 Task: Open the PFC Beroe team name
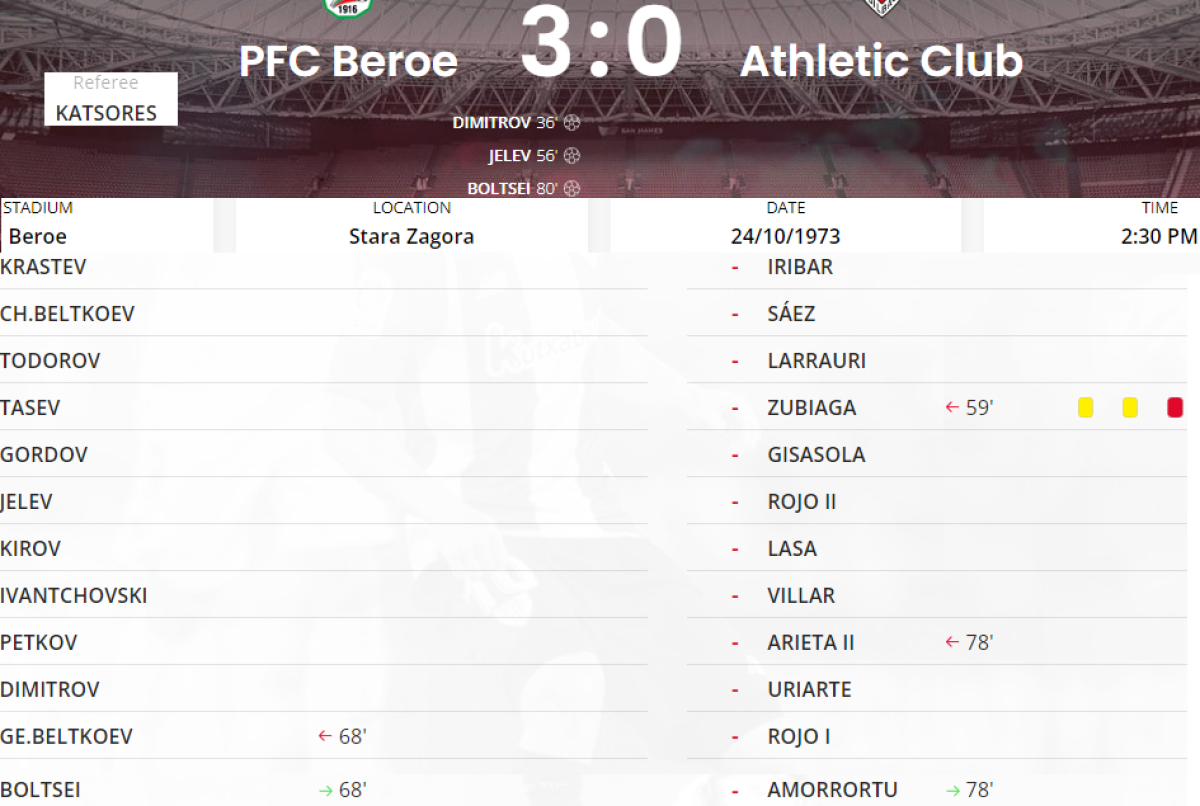click(348, 62)
